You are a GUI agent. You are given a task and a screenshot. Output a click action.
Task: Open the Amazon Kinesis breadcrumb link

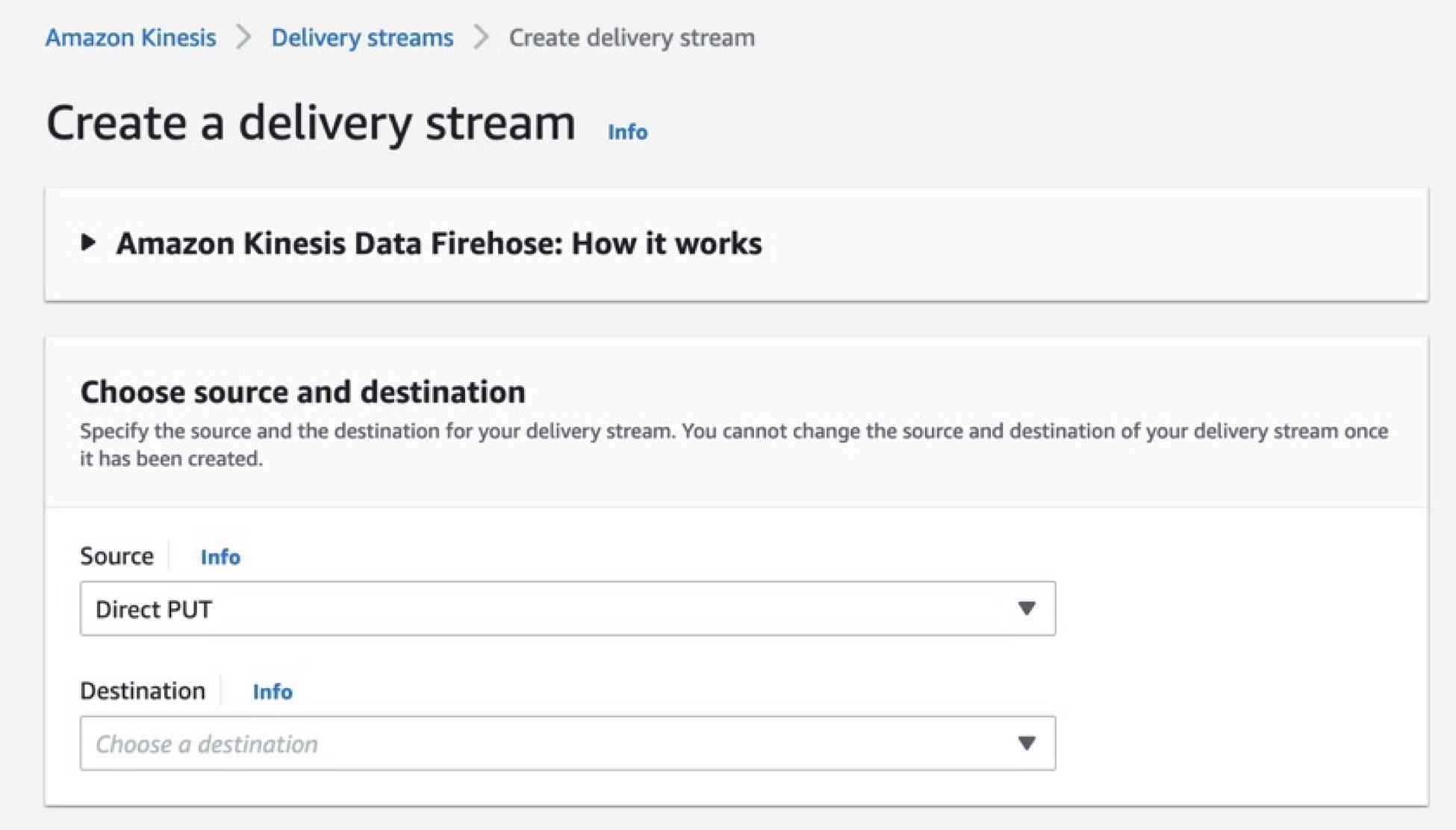coord(131,37)
